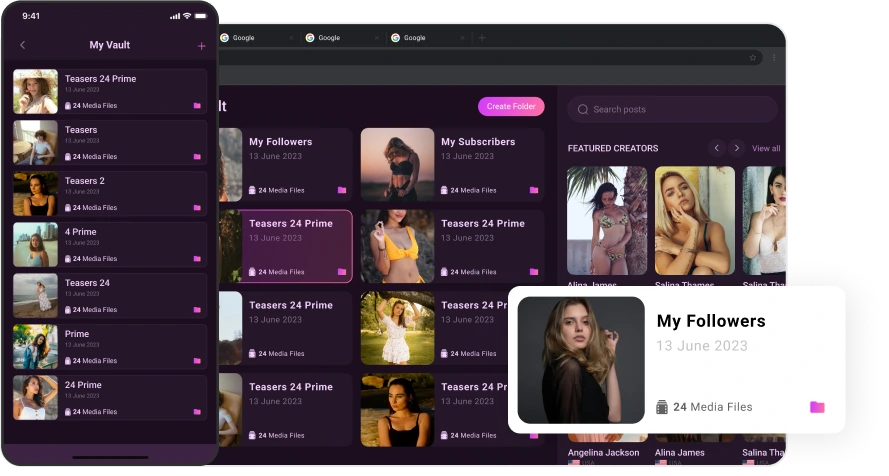Select the highlighted Teasers 24 Prime card
This screenshot has width=889, height=476.
(286, 246)
